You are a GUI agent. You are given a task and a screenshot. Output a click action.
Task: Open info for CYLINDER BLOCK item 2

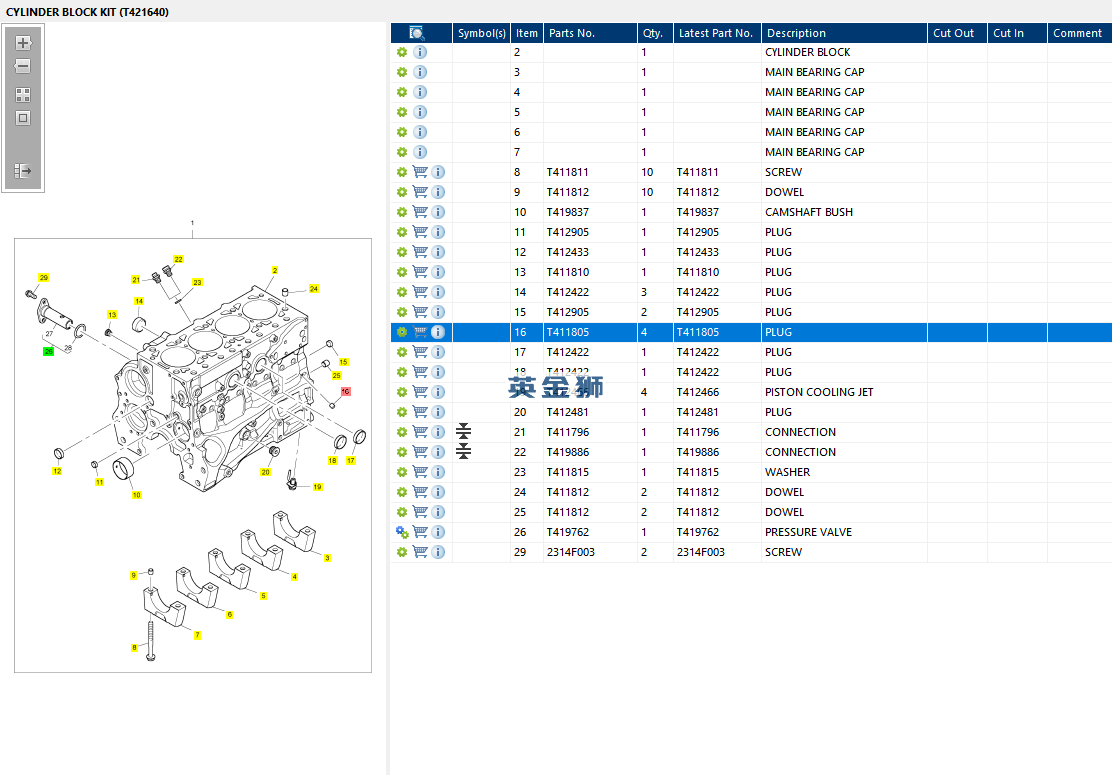click(x=420, y=52)
